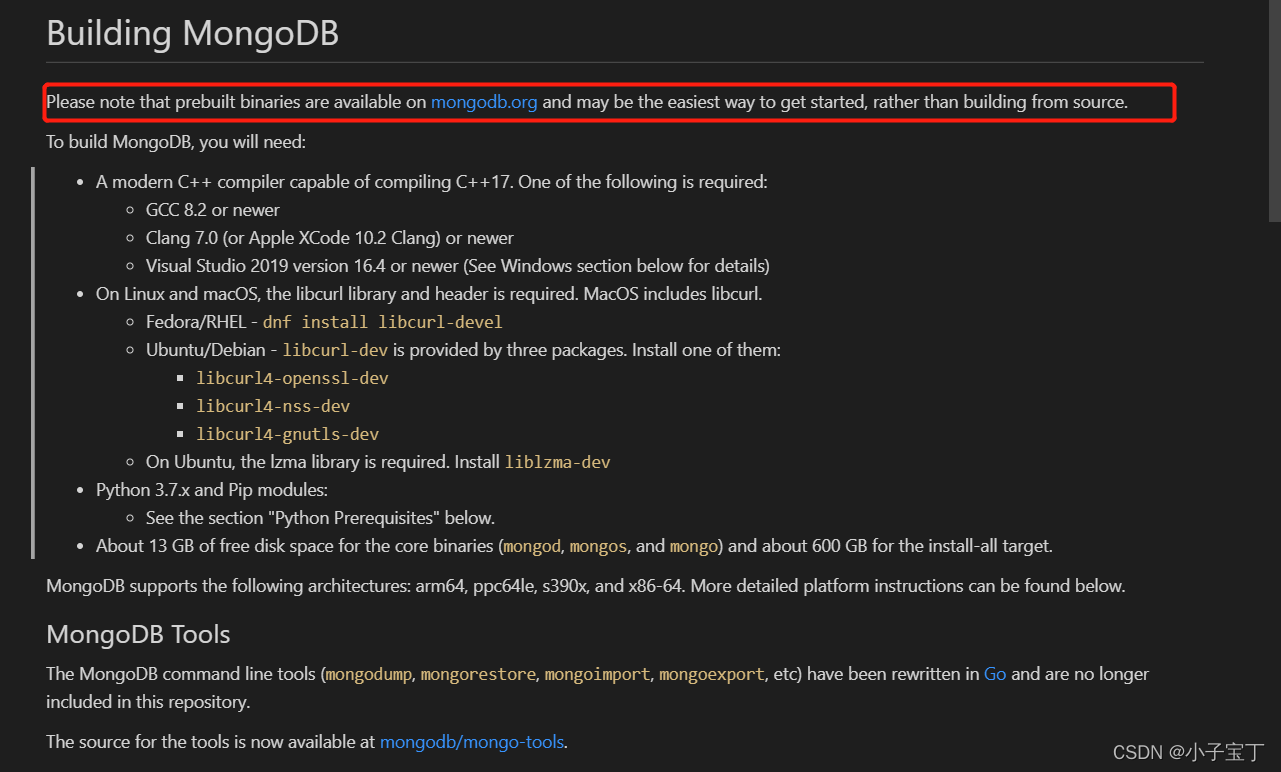Click the mongoimport tool name
Image resolution: width=1281 pixels, height=772 pixels.
pos(597,674)
